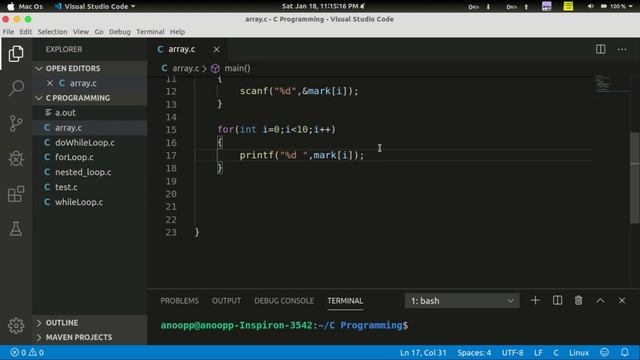
Task: Collapse the C Programming folder section
Action: [90, 98]
